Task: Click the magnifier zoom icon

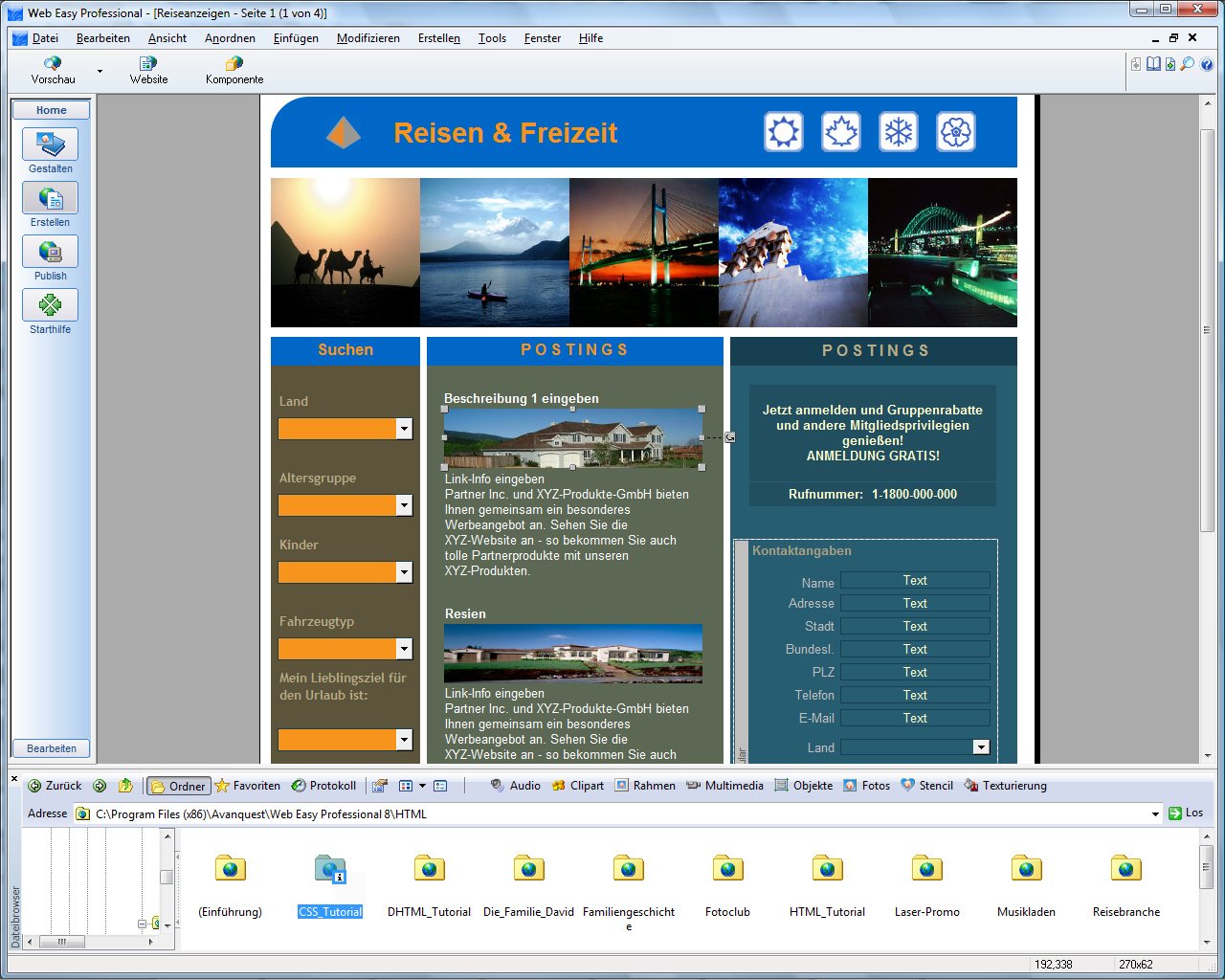Action: pos(1187,64)
